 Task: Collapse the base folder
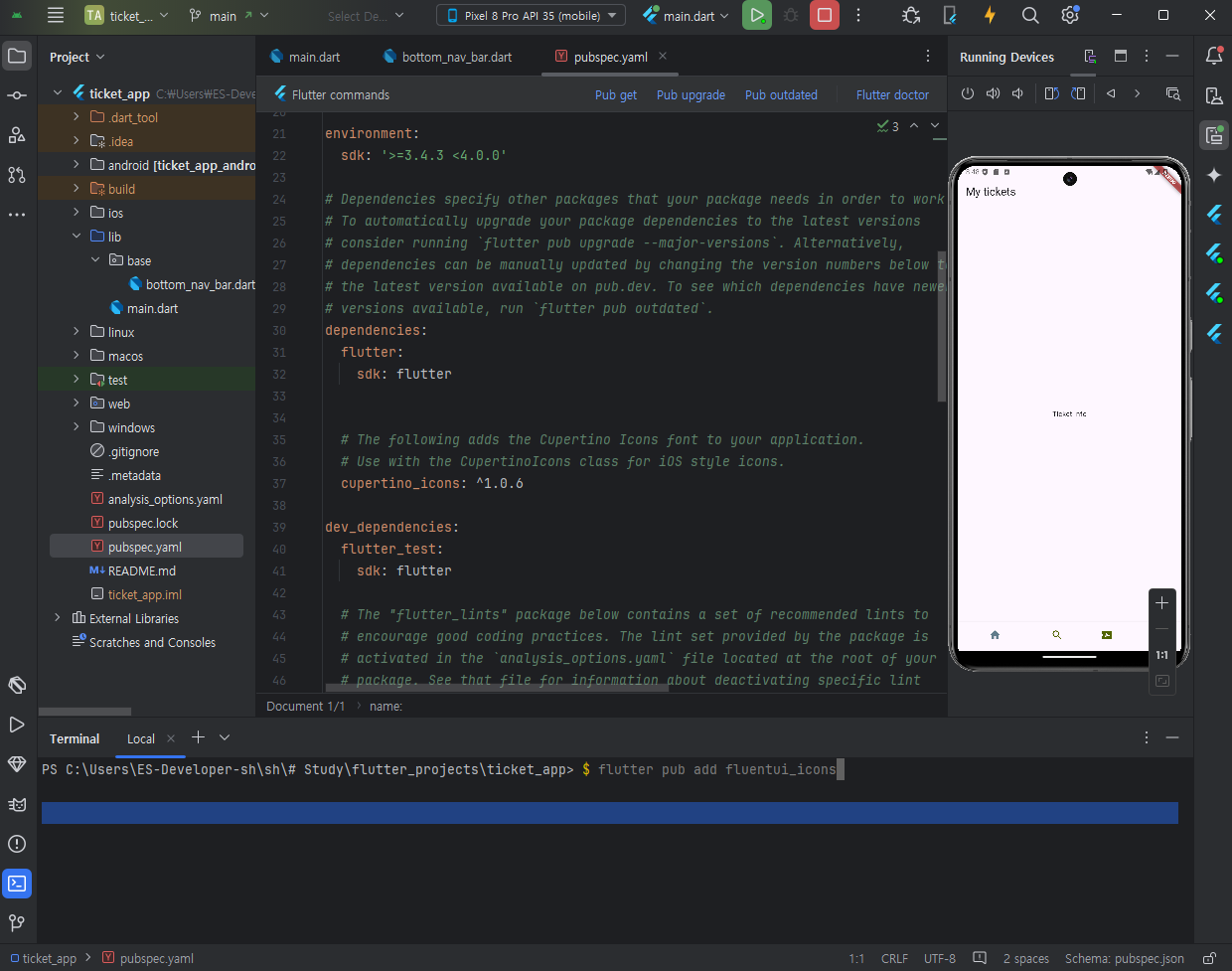click(95, 260)
